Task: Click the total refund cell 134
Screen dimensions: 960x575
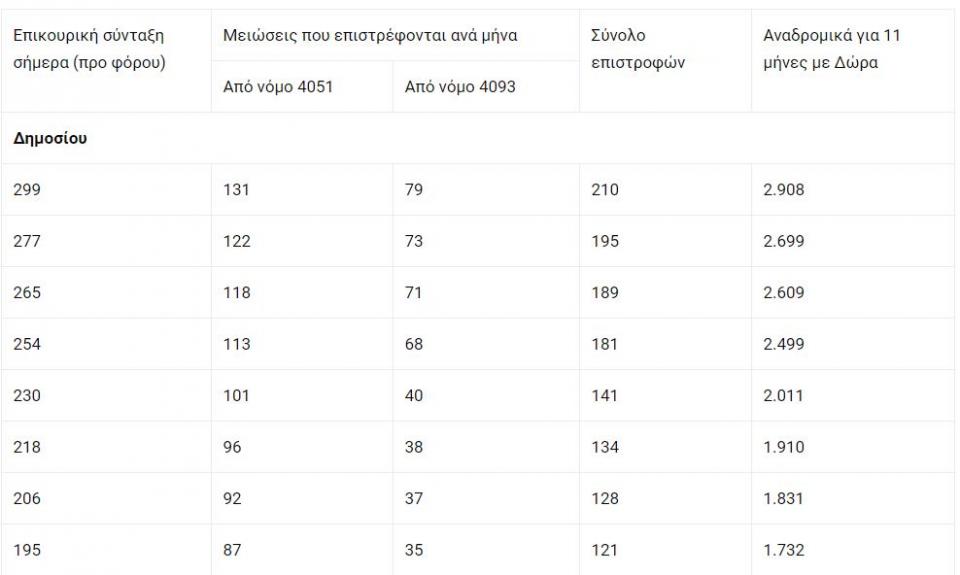Action: [x=605, y=447]
